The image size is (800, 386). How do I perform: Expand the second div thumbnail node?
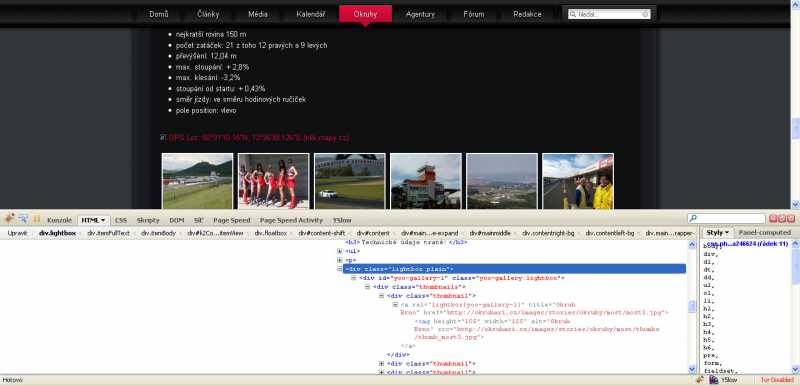[x=381, y=364]
